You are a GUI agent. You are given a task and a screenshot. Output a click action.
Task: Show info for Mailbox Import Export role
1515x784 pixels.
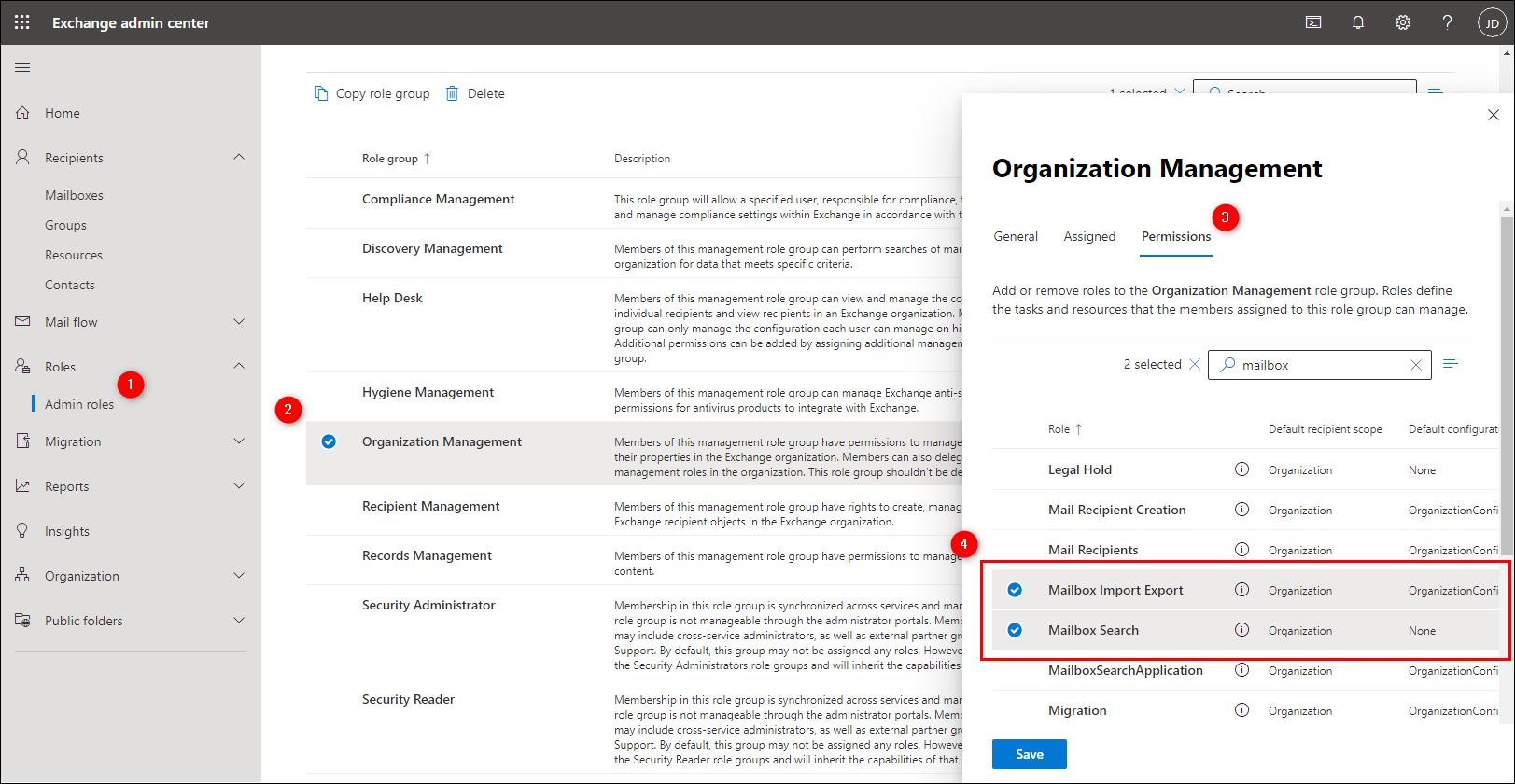pyautogui.click(x=1241, y=590)
